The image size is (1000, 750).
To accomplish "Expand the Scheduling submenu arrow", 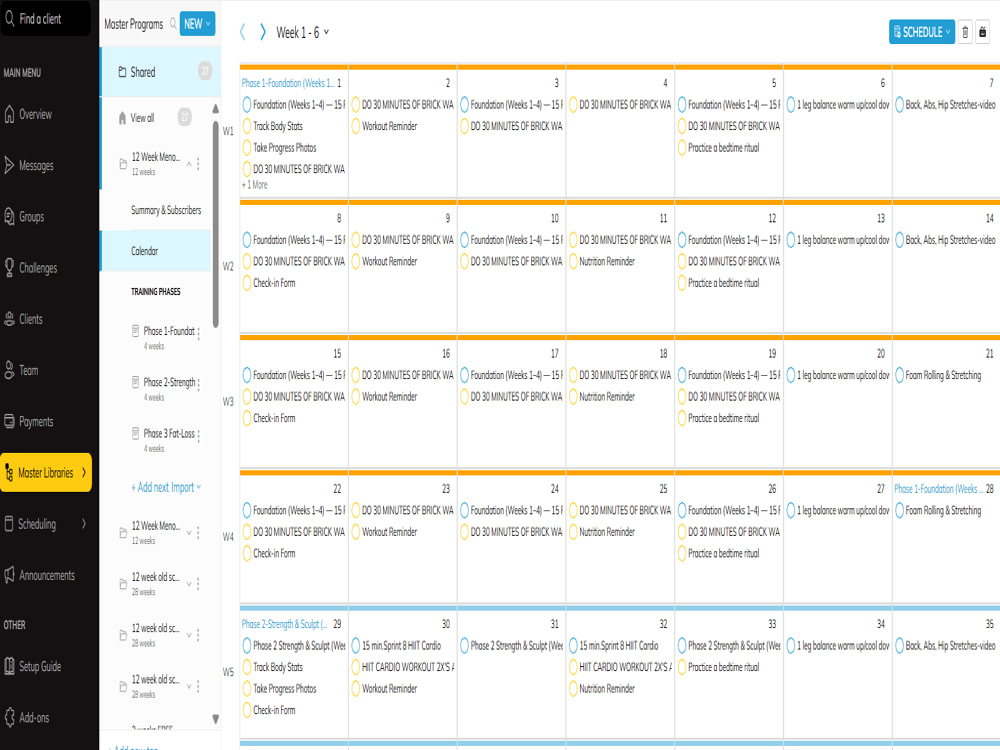I will pos(84,524).
